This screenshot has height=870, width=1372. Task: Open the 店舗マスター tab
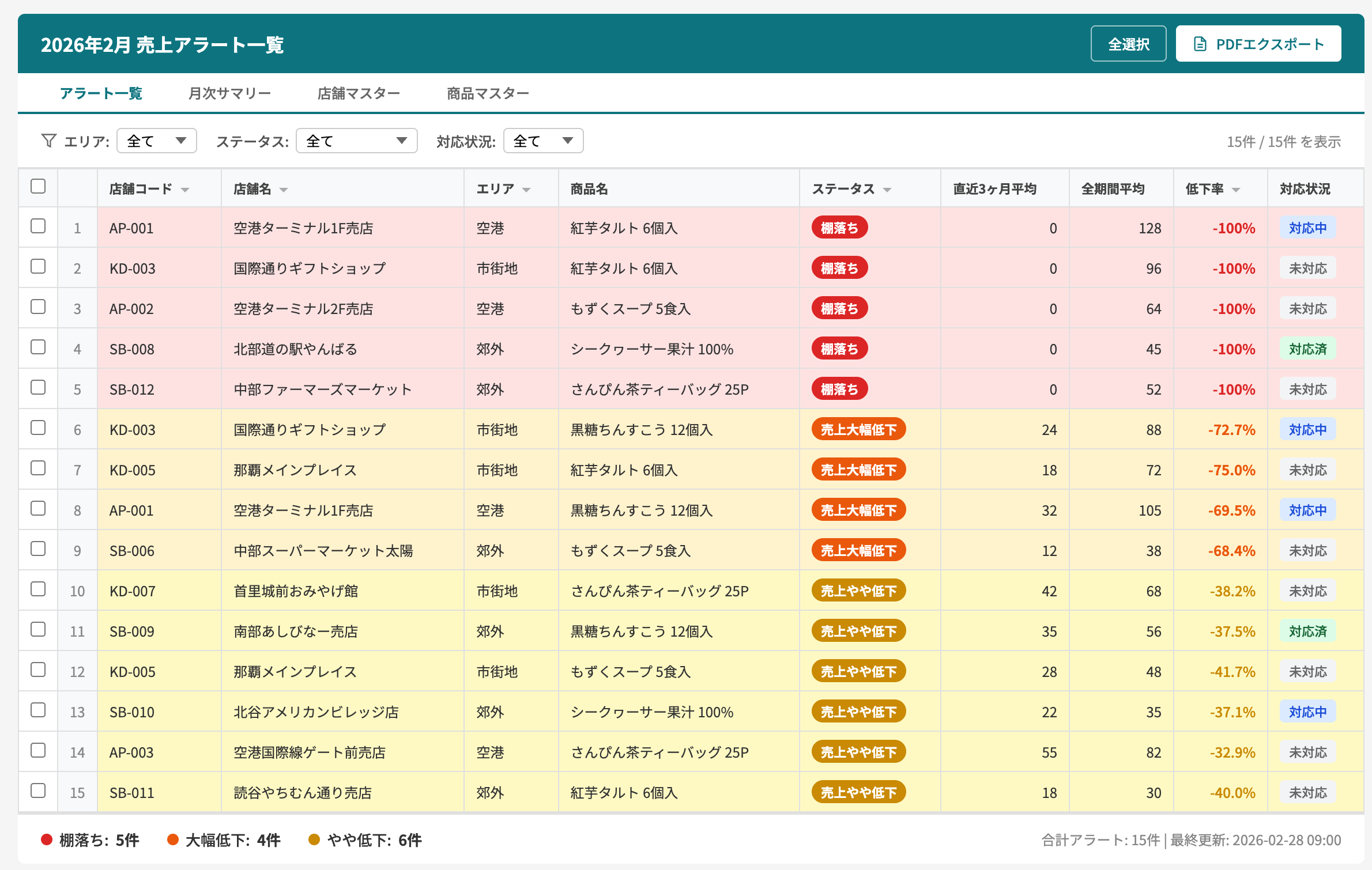point(359,93)
